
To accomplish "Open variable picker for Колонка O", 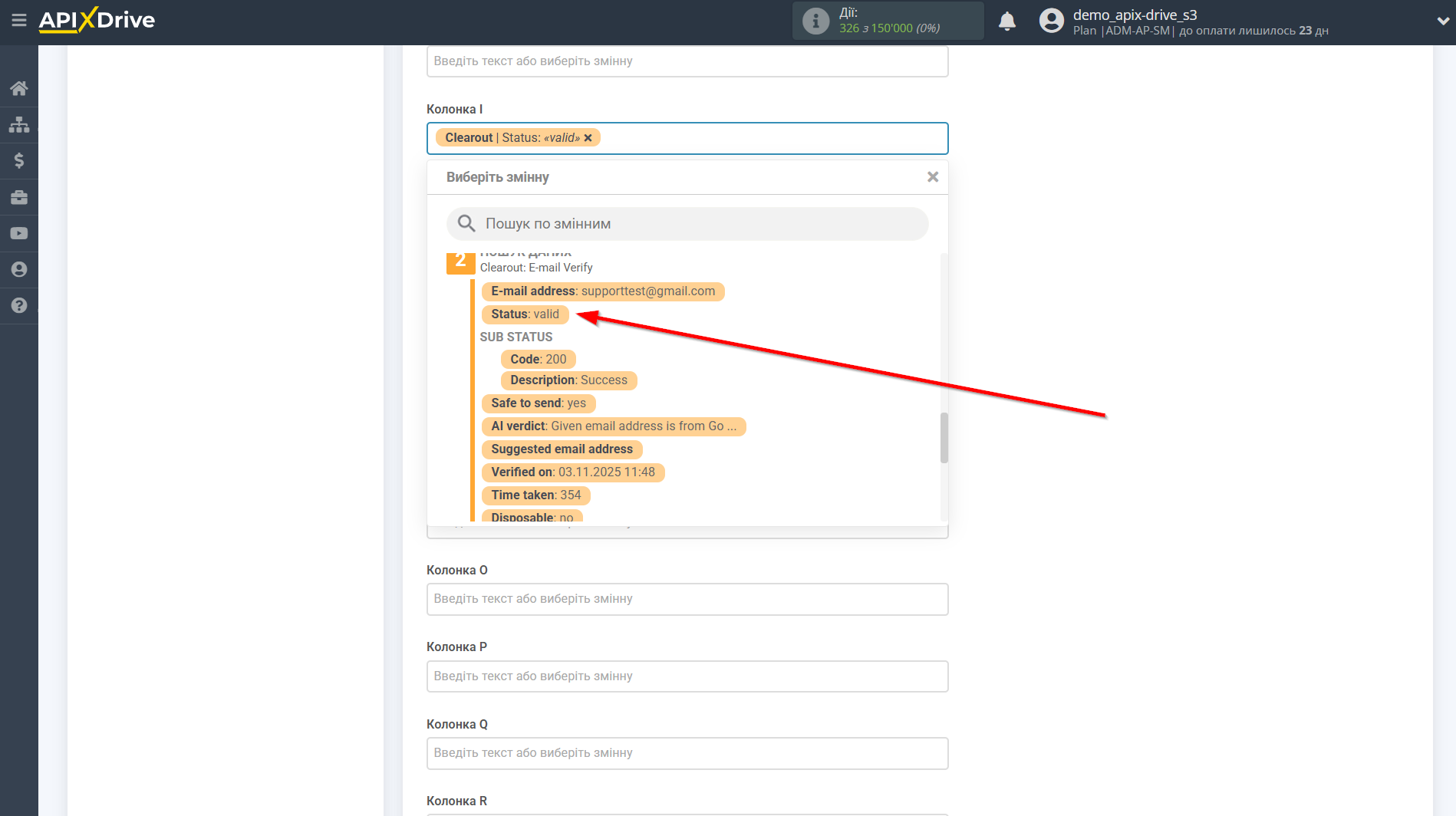I will tap(687, 599).
